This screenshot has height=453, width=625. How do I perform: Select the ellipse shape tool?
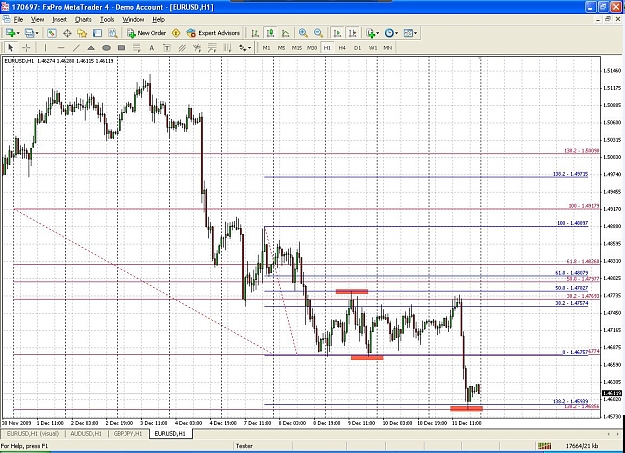(x=106, y=48)
